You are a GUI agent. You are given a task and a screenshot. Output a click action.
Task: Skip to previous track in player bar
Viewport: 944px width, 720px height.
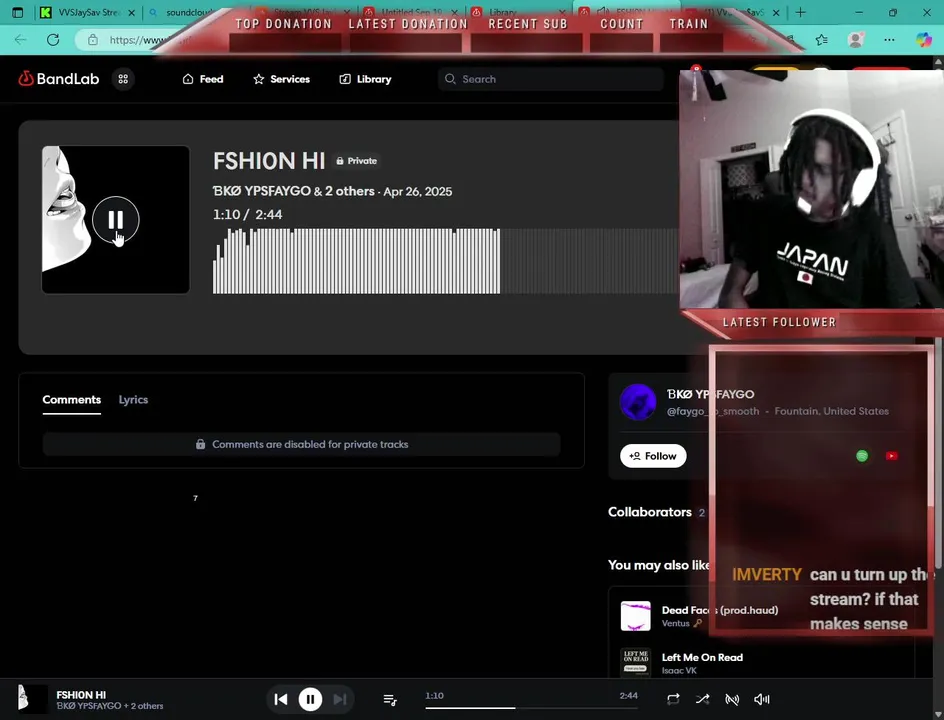[281, 699]
